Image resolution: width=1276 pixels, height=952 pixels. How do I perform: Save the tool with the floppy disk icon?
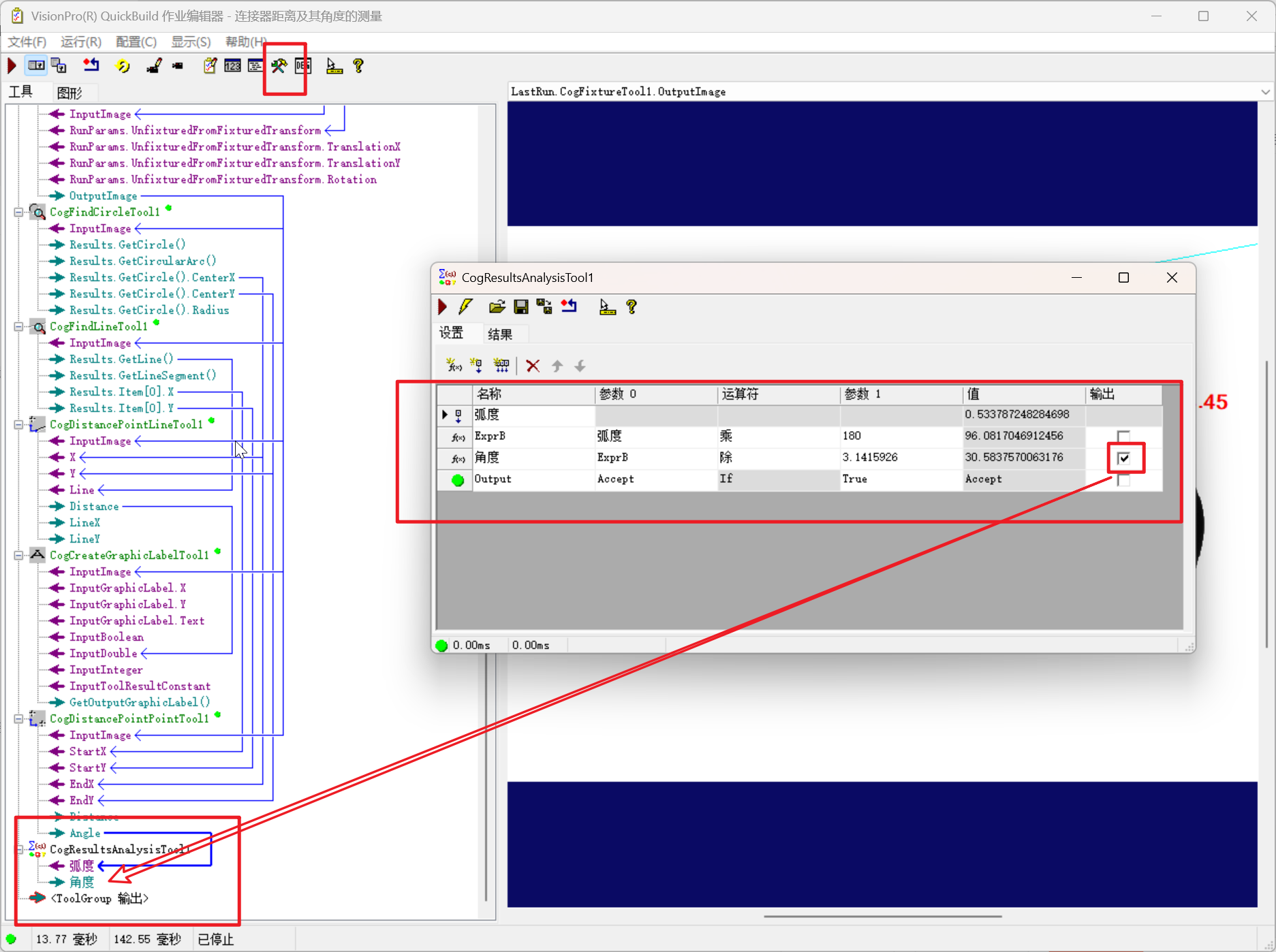[x=521, y=307]
